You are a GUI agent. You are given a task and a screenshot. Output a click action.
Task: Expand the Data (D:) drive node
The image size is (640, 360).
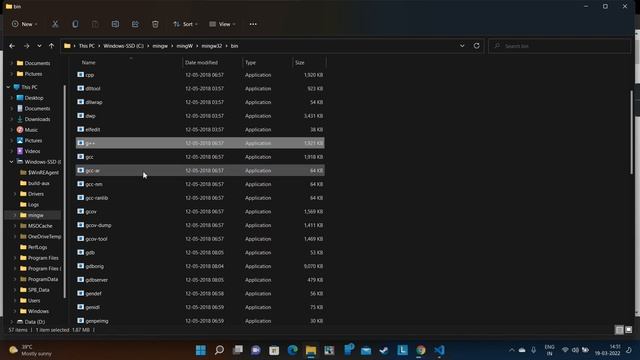click(11, 322)
